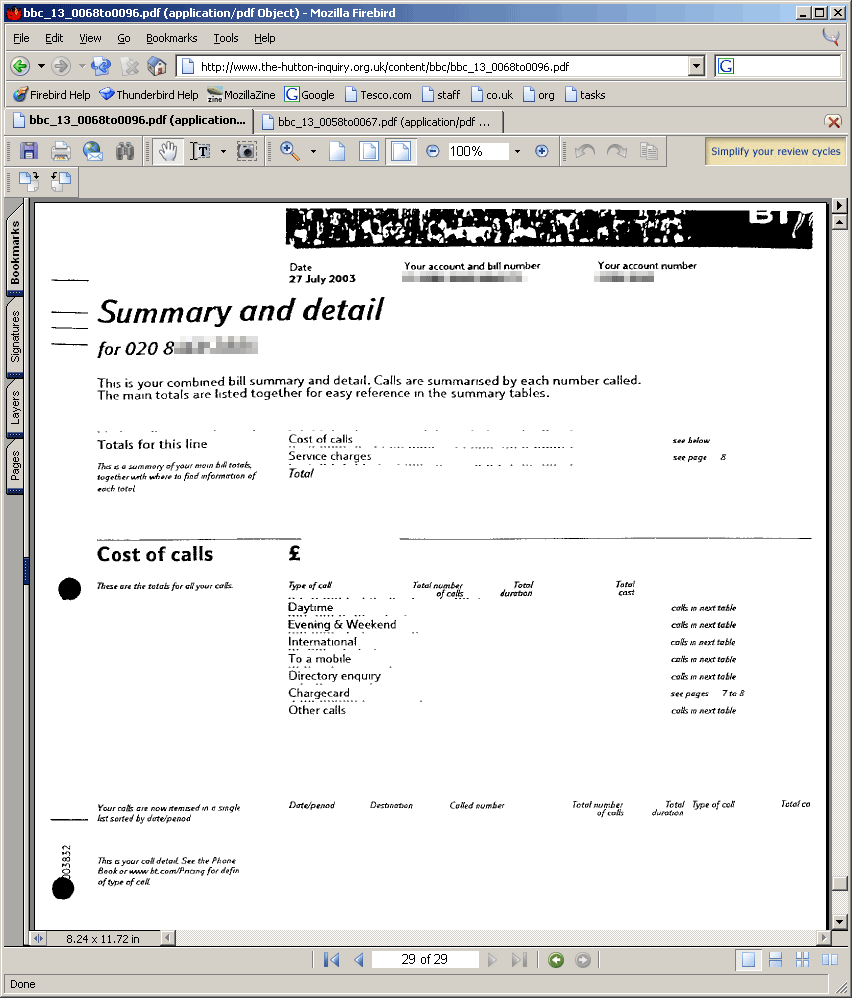
Task: Enable Single Page layout view
Action: point(747,960)
